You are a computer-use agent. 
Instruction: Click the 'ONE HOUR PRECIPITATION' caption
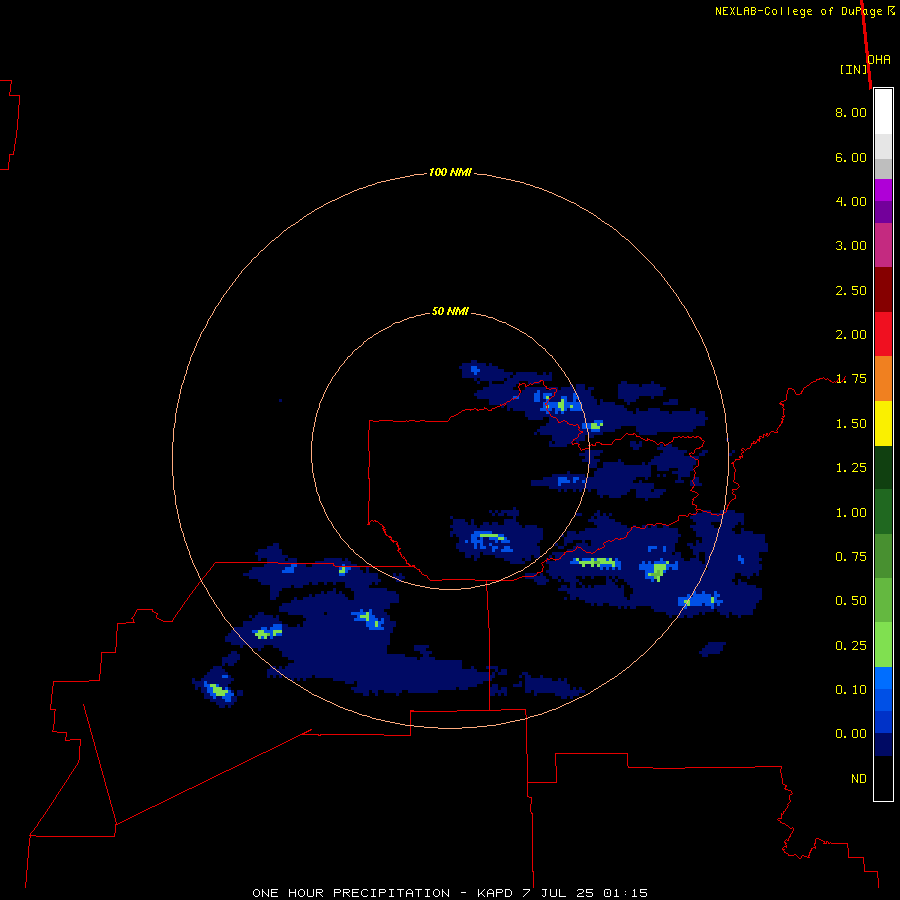tap(351, 893)
